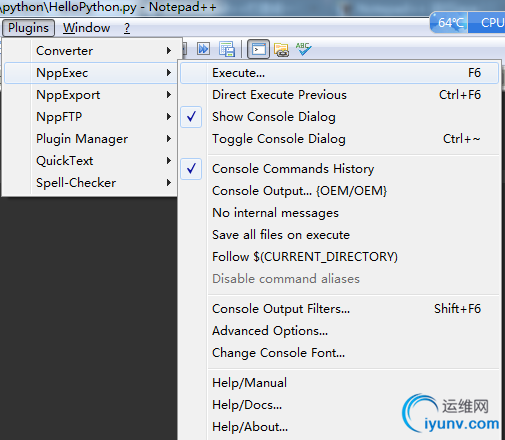The image size is (505, 440).
Task: Click the NppExec console window toolbar icon
Action: click(x=258, y=49)
